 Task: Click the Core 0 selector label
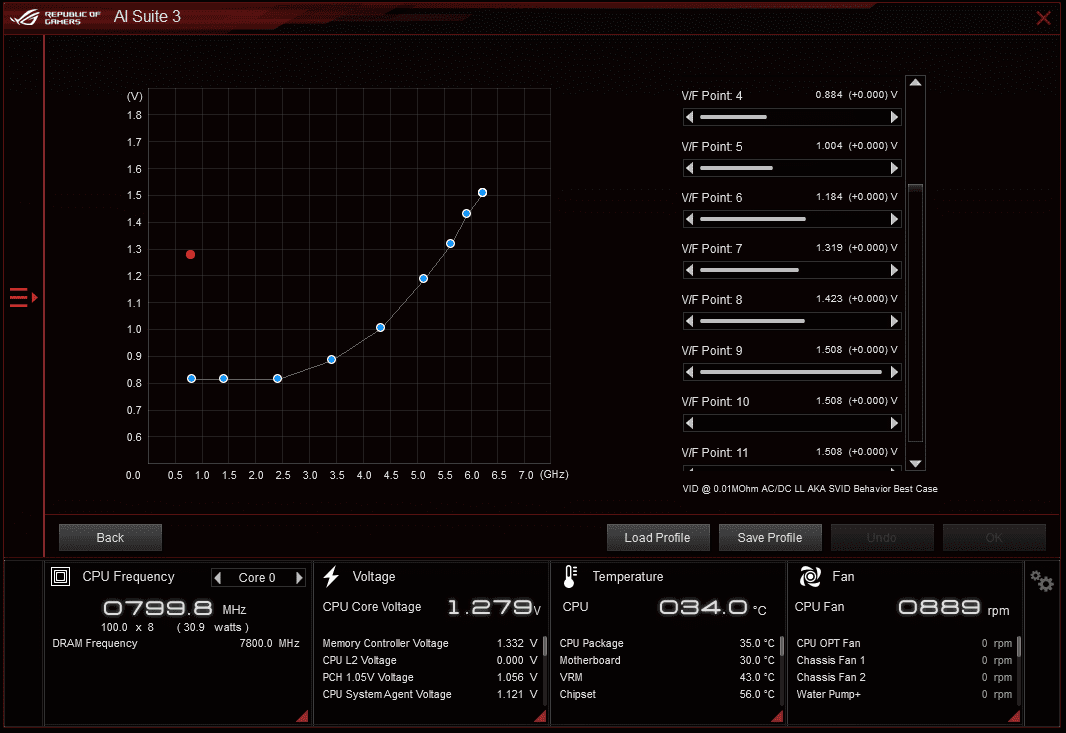[x=257, y=577]
